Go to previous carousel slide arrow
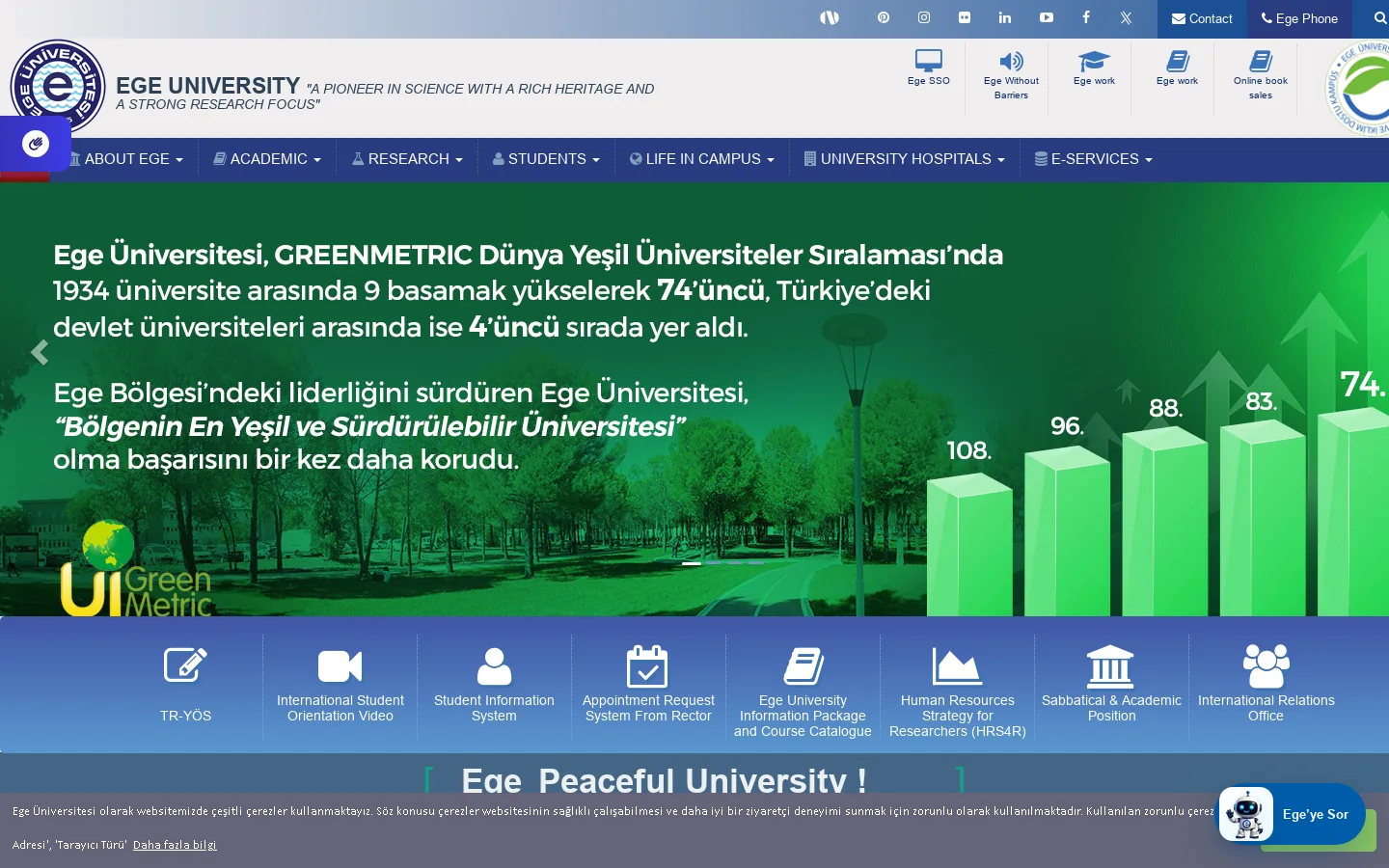Viewport: 1389px width, 868px height. 40,353
